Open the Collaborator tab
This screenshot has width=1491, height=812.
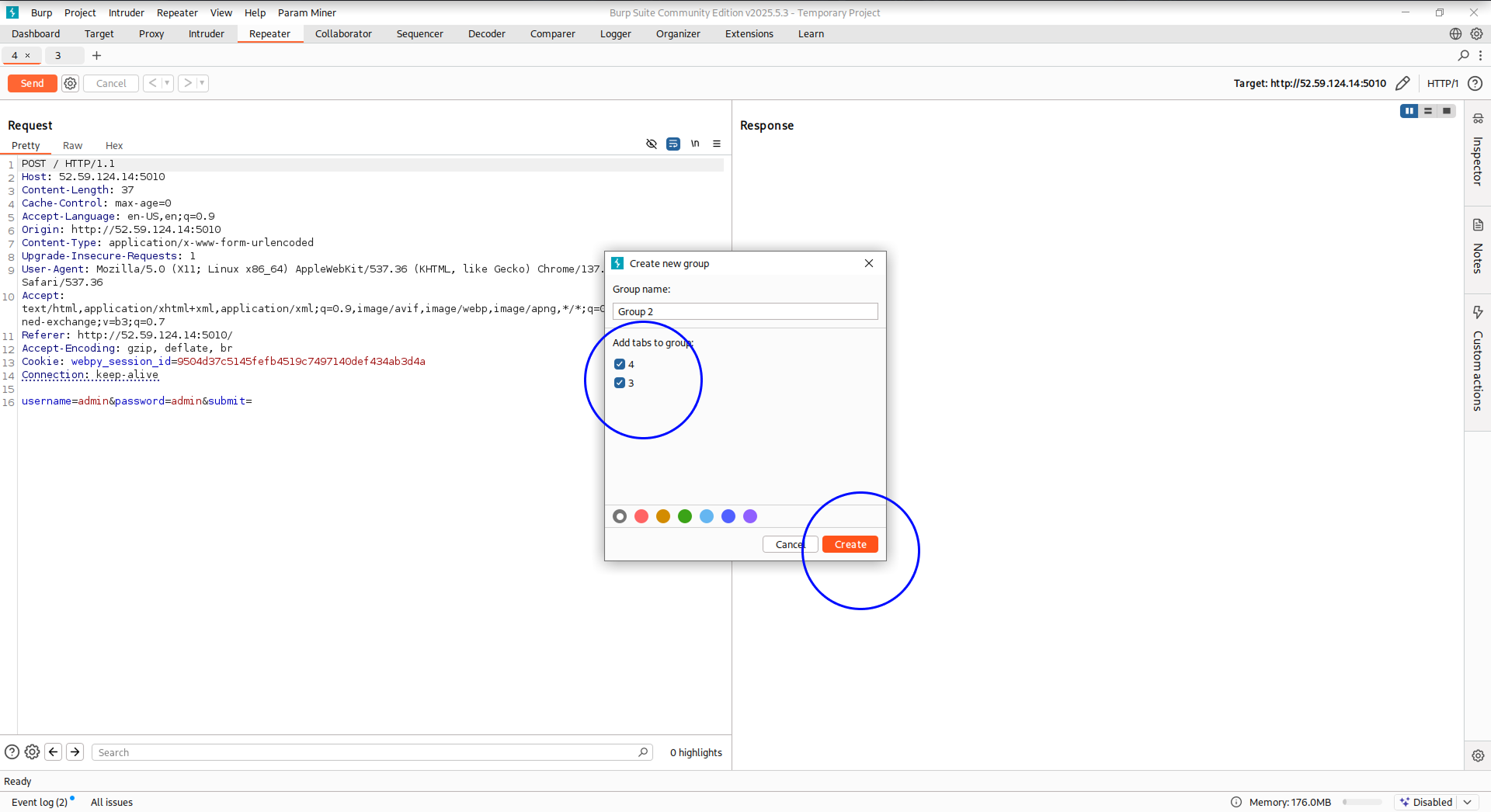coord(343,33)
